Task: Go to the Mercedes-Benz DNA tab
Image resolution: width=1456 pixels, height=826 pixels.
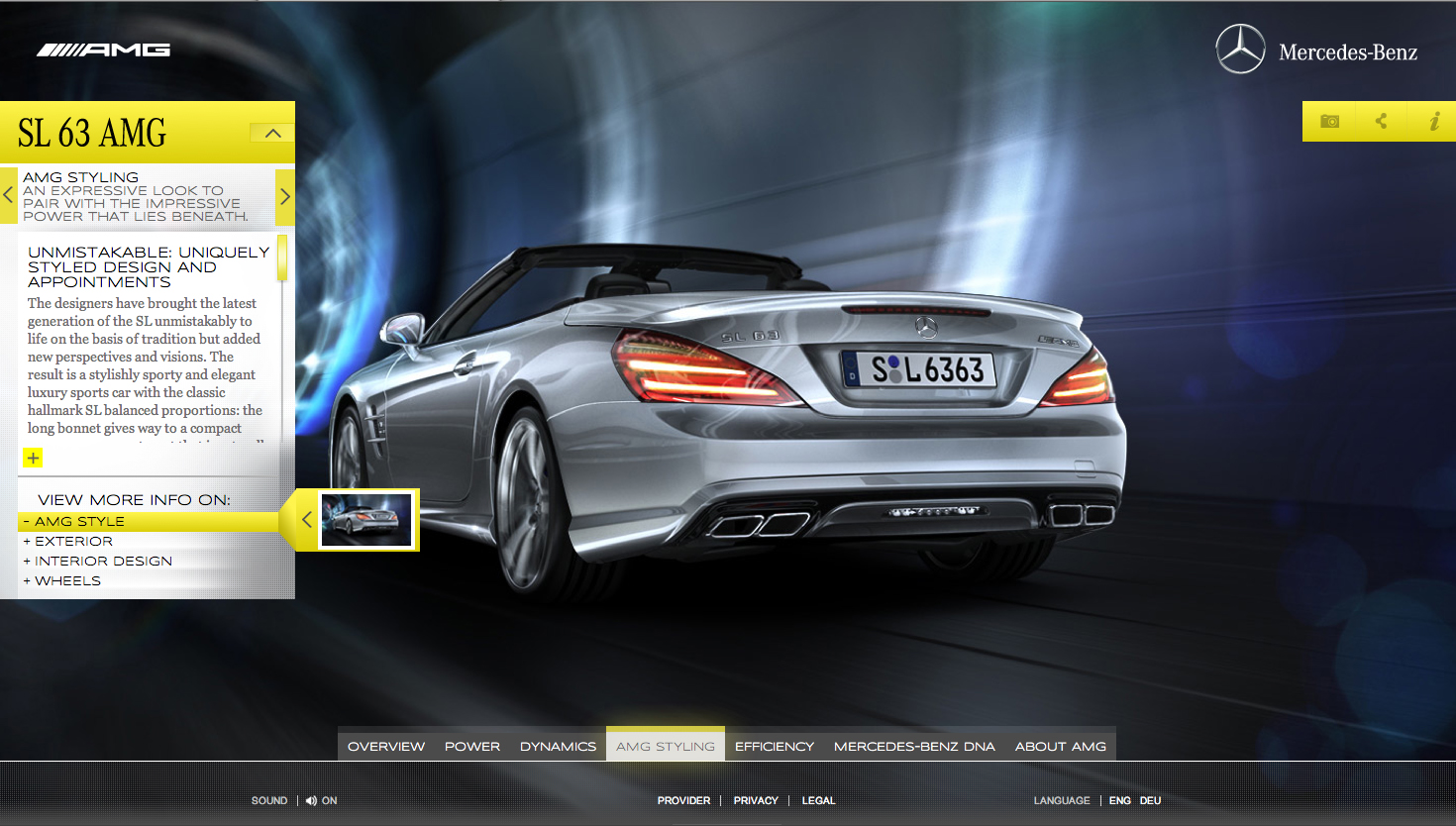Action: click(x=914, y=746)
